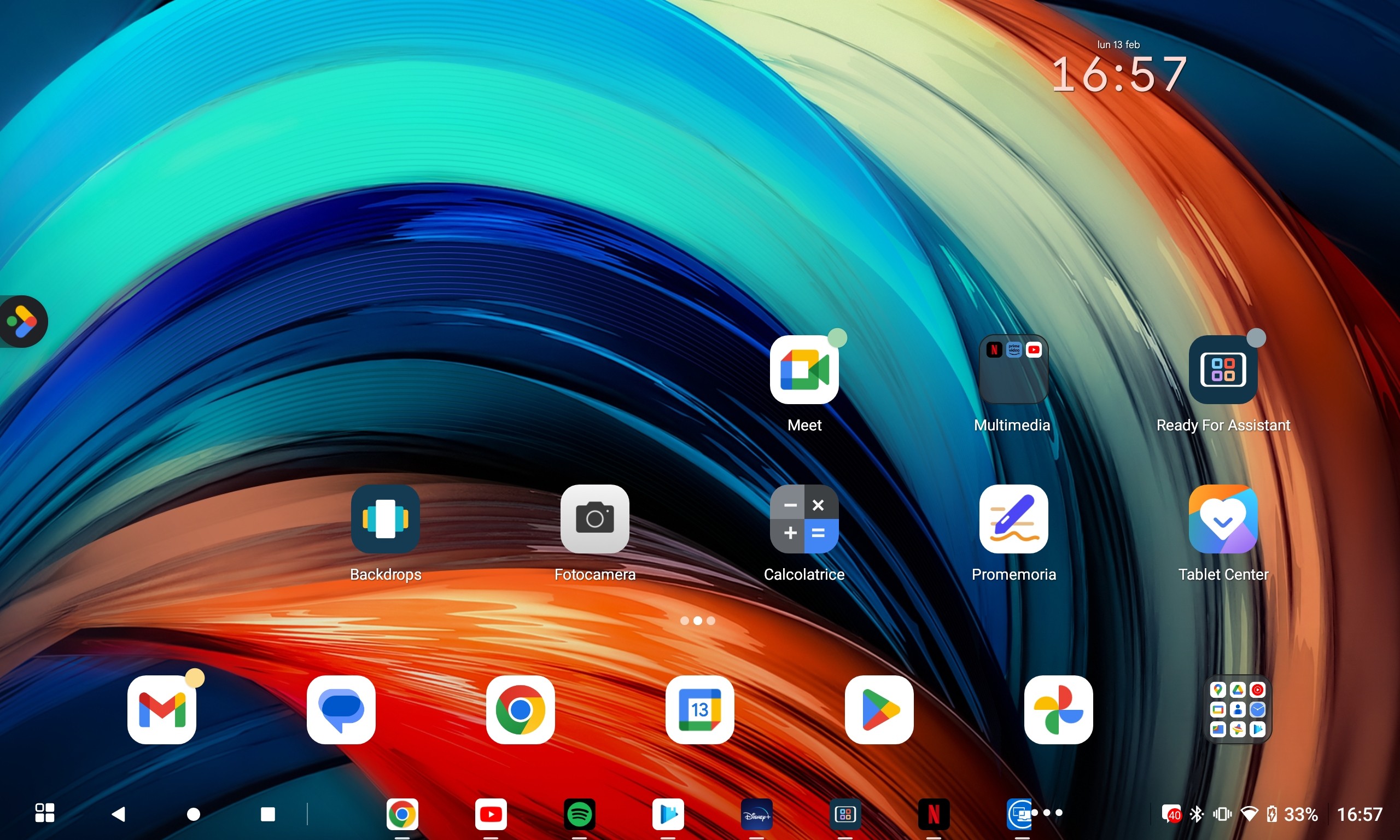
Task: Open the Promemoria notes app
Action: 1013,519
